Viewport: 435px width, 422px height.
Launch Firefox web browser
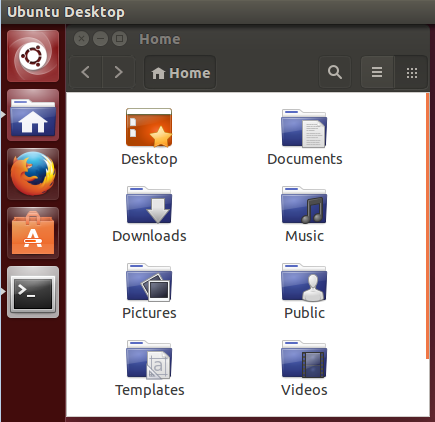coord(33,174)
